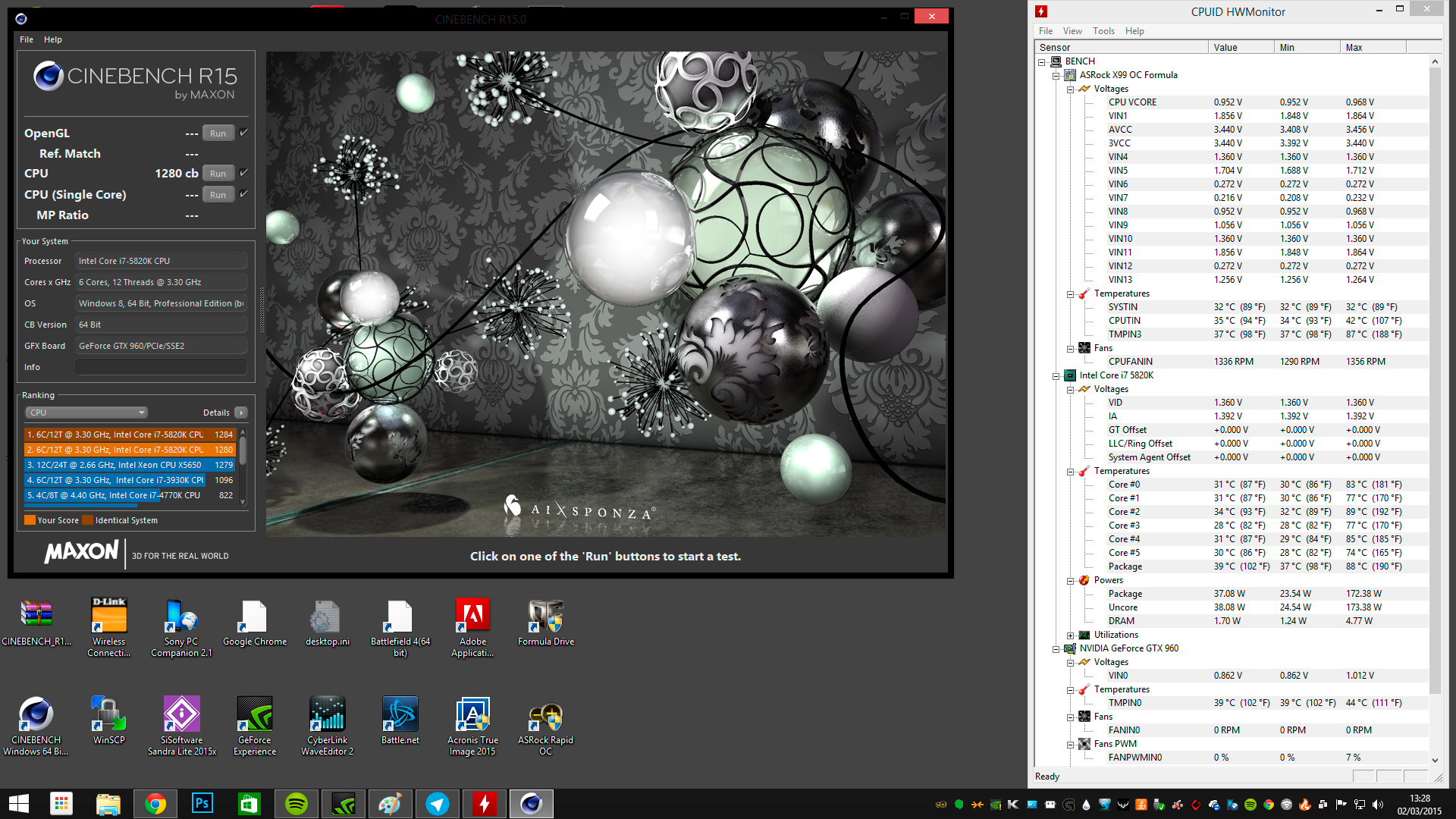Collapse the ASRock X99 OC Formula node

coord(1056,76)
